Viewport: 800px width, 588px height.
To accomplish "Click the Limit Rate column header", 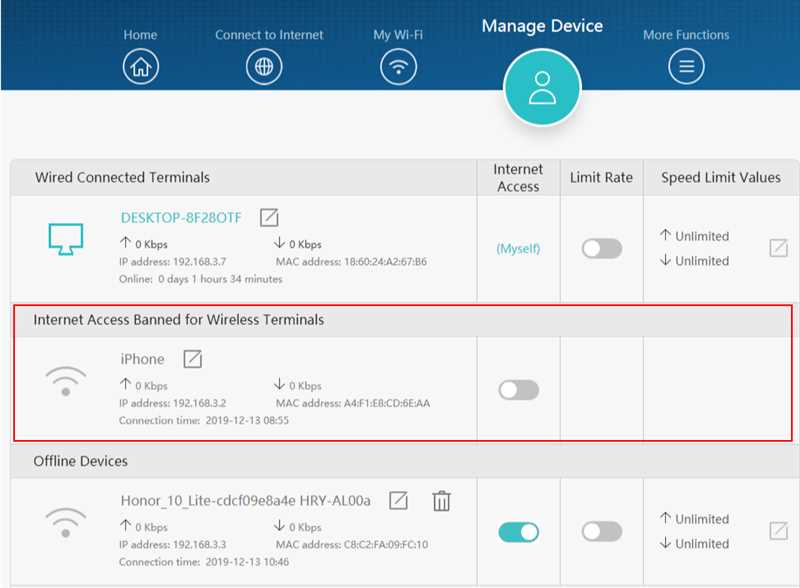I will coord(602,177).
